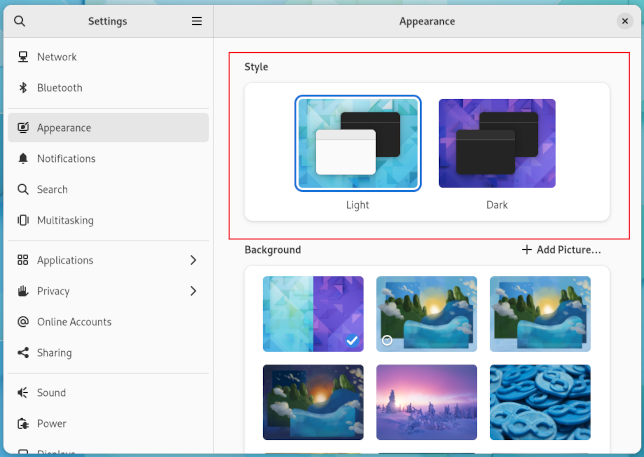Click the Search magnifier icon in sidebar

(x=23, y=189)
